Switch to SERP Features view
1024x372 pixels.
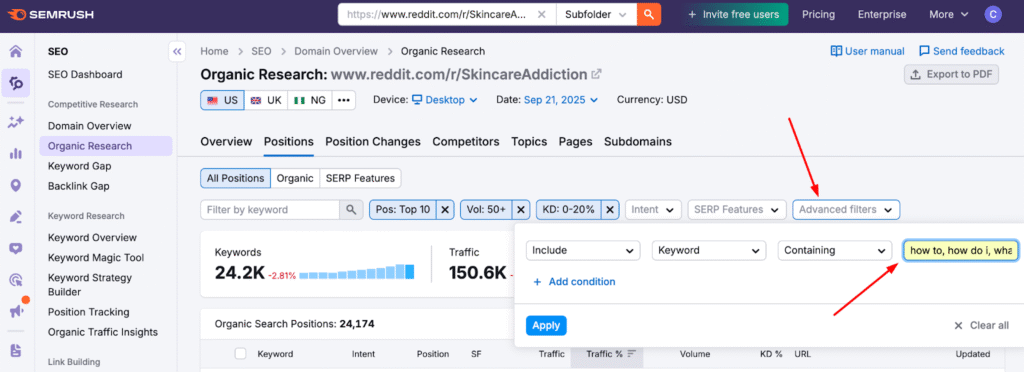coord(360,178)
